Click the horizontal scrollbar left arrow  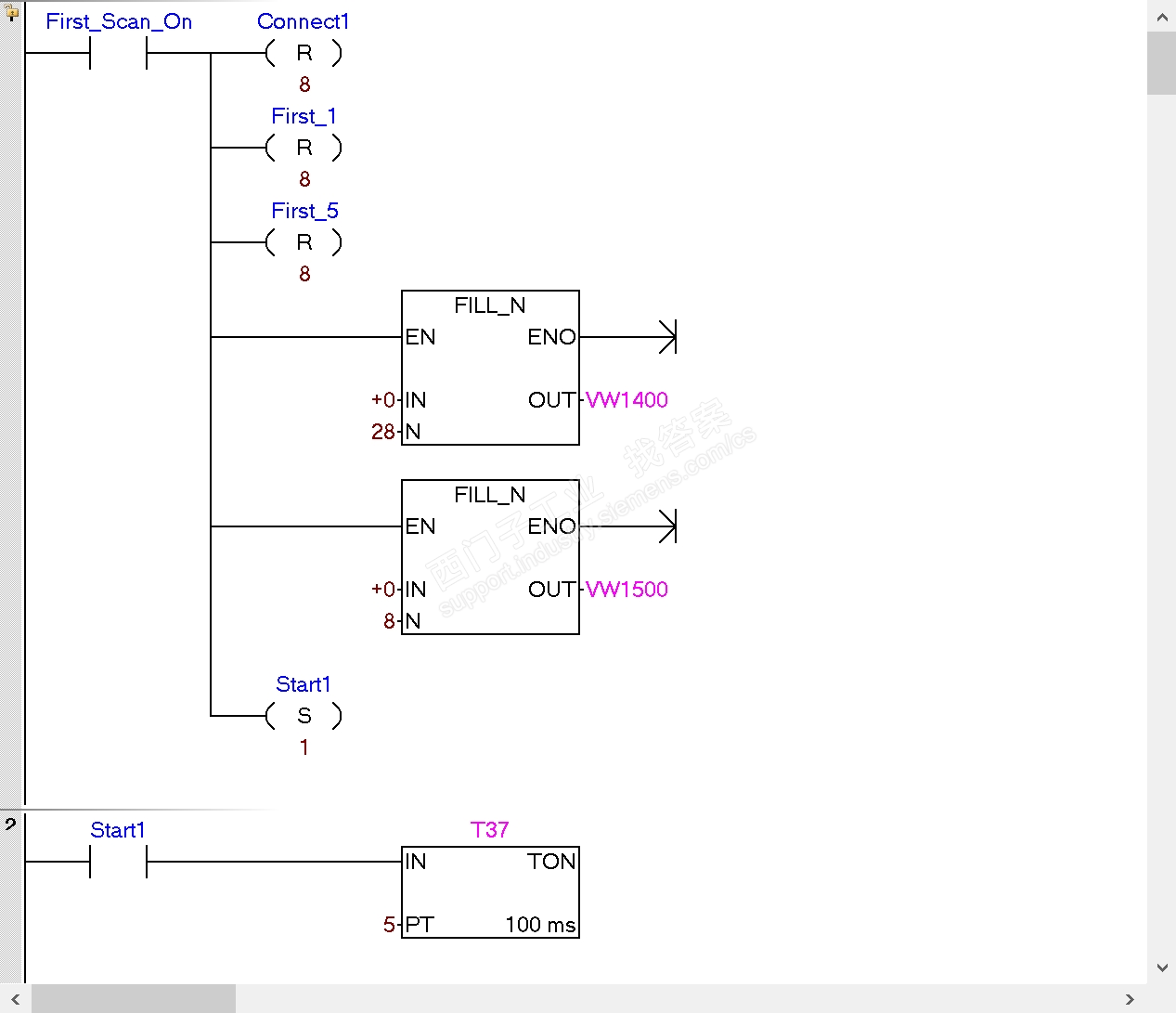(16, 999)
